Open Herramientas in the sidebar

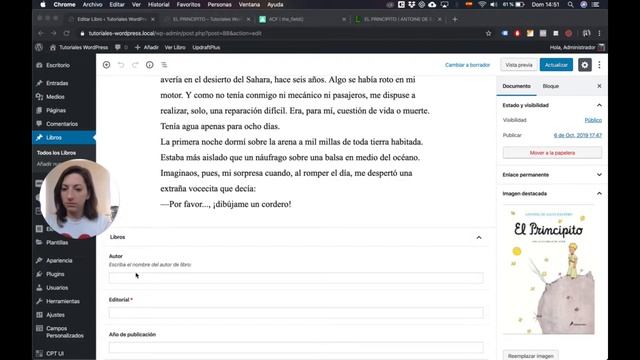click(x=63, y=301)
